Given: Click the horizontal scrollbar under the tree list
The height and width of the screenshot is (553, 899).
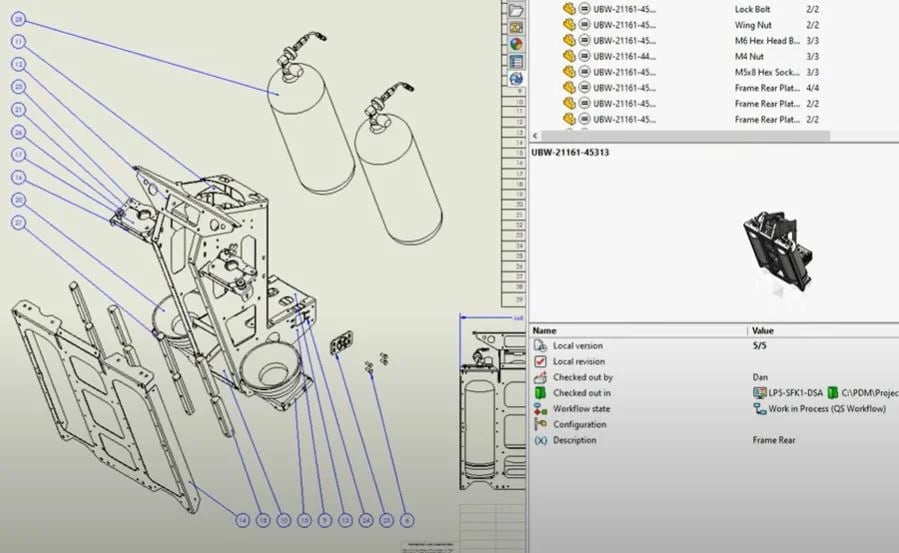Looking at the screenshot, I should 685,136.
